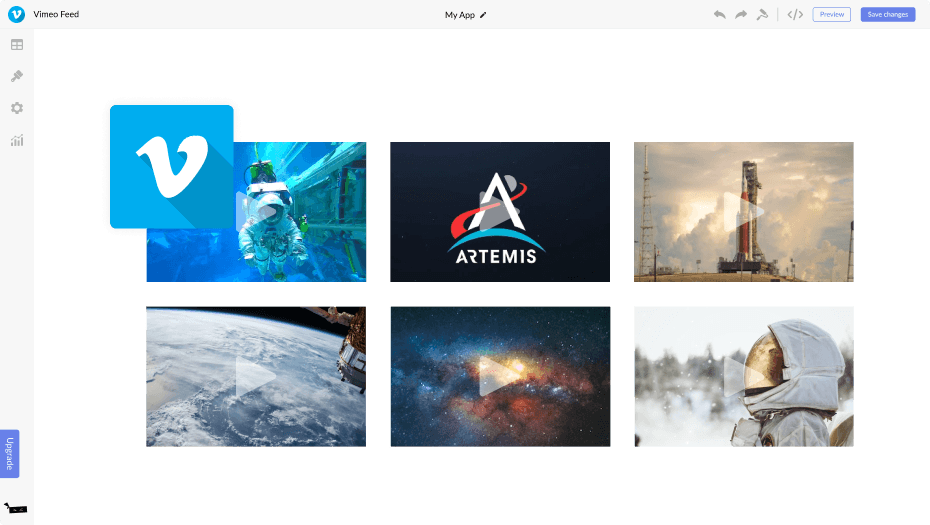
Task: Click the small logo at sidebar bottom
Action: coord(15,508)
